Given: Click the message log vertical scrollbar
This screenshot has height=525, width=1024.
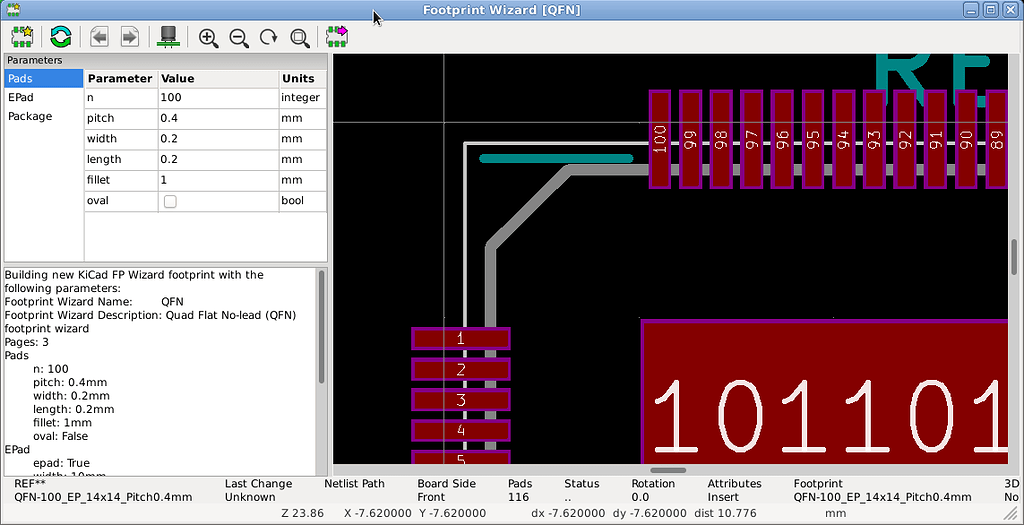Looking at the screenshot, I should [x=321, y=326].
